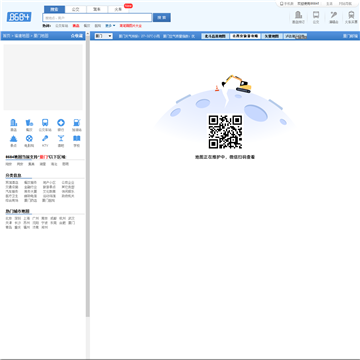Select the hotel category icon in sidebar
Image resolution: width=360 pixels, height=360 pixels.
pos(13,123)
